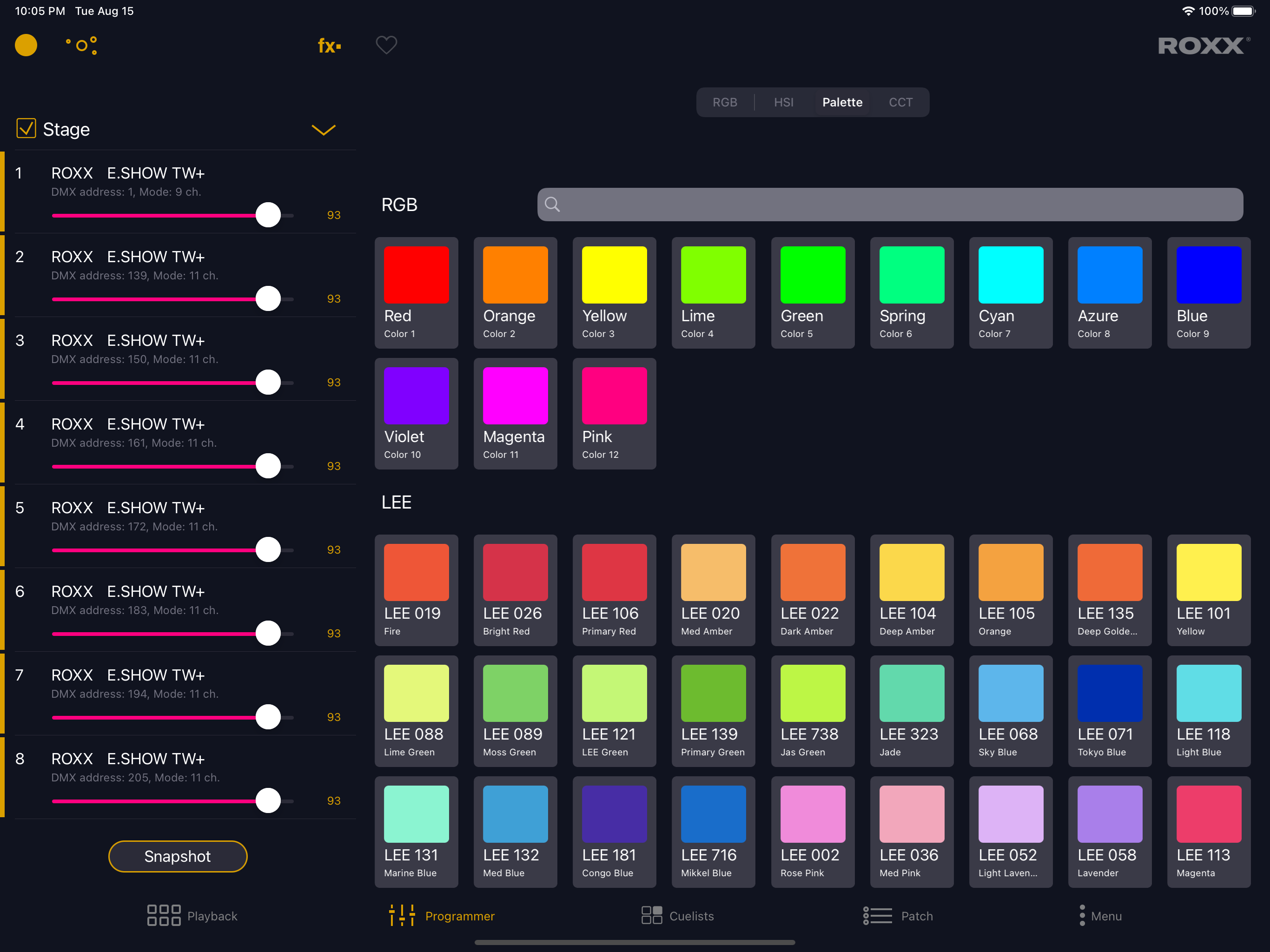Select LEE 058 Lavender swatch
Viewport: 1270px width, 952px height.
[x=1110, y=832]
